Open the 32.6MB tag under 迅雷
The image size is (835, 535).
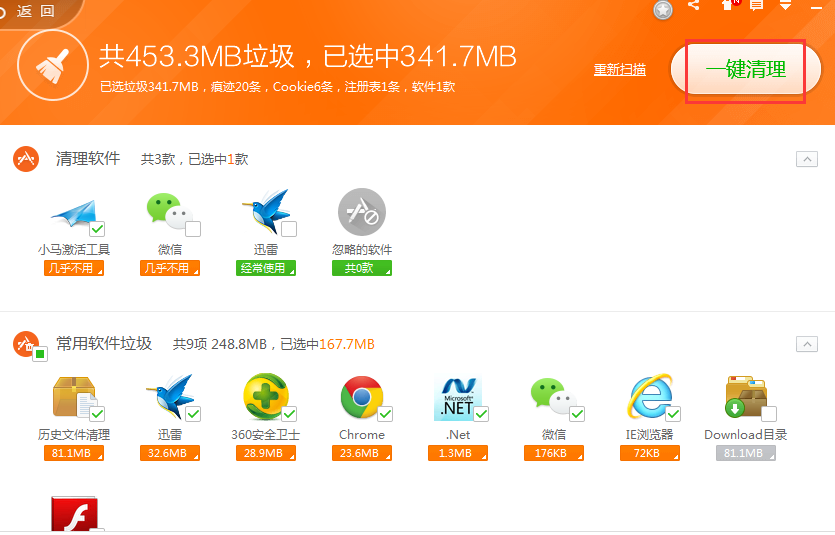(170, 453)
